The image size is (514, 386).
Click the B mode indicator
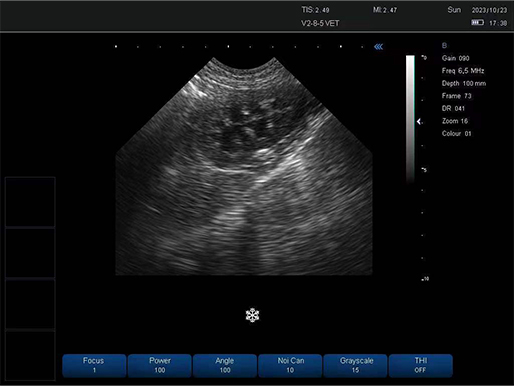[x=444, y=45]
